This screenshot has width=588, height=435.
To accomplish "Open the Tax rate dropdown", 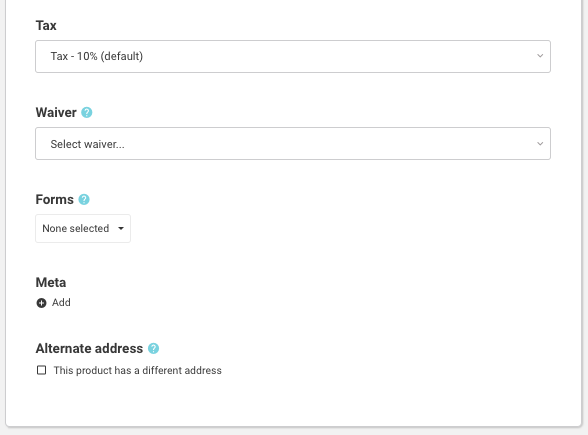I will (293, 56).
